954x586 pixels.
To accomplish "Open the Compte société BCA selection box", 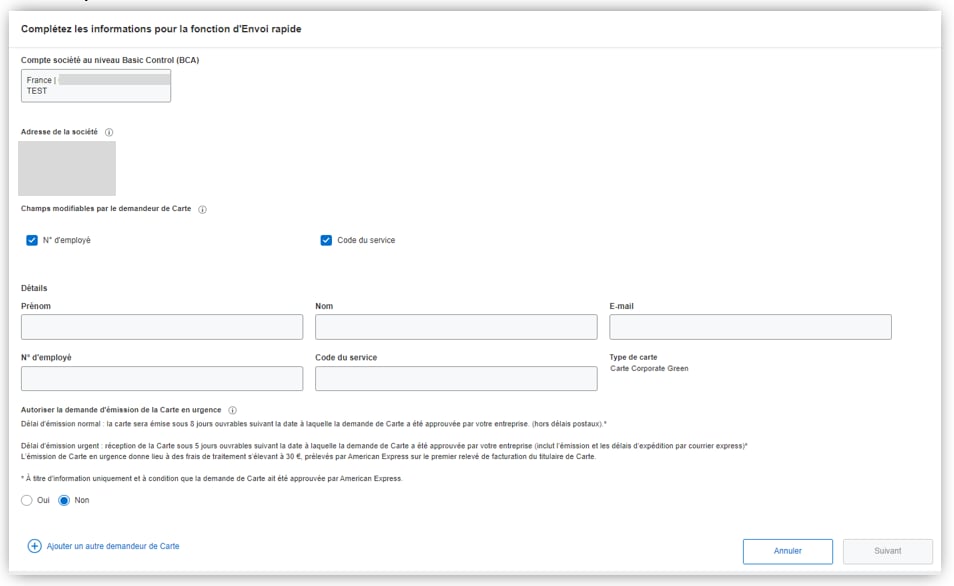I will pyautogui.click(x=96, y=86).
